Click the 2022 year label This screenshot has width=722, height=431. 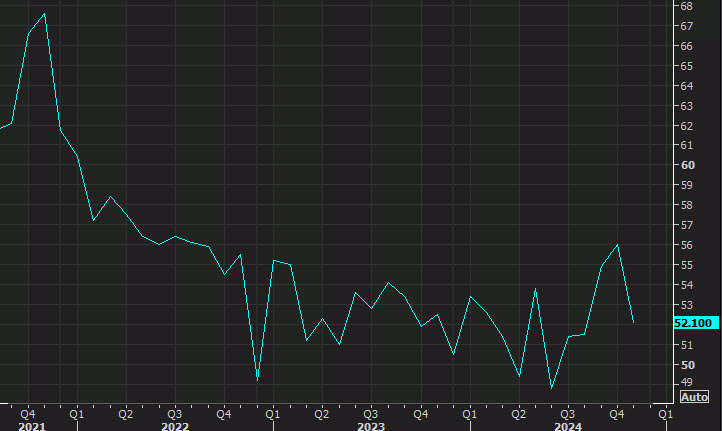(x=174, y=425)
